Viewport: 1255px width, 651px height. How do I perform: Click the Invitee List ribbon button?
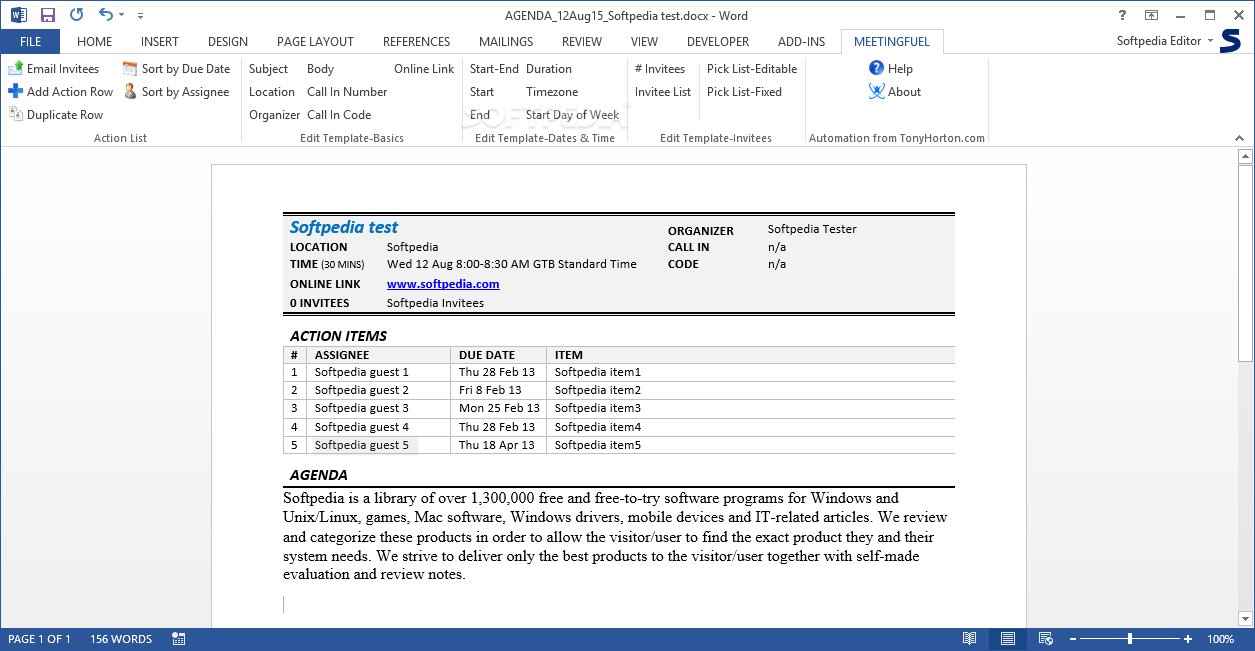click(663, 92)
